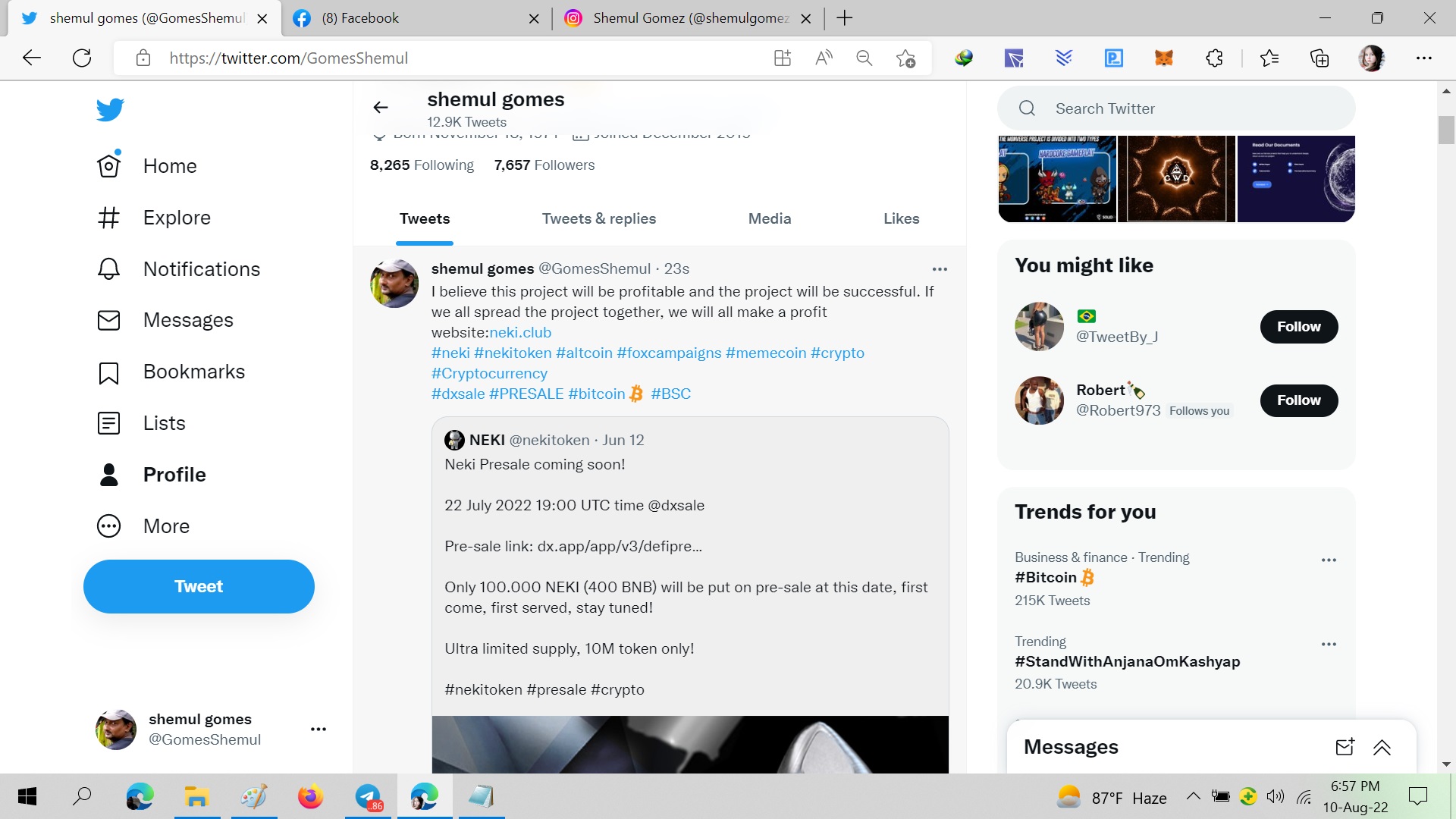Follow @TweetBy_J
Image resolution: width=1456 pixels, height=819 pixels.
1299,327
